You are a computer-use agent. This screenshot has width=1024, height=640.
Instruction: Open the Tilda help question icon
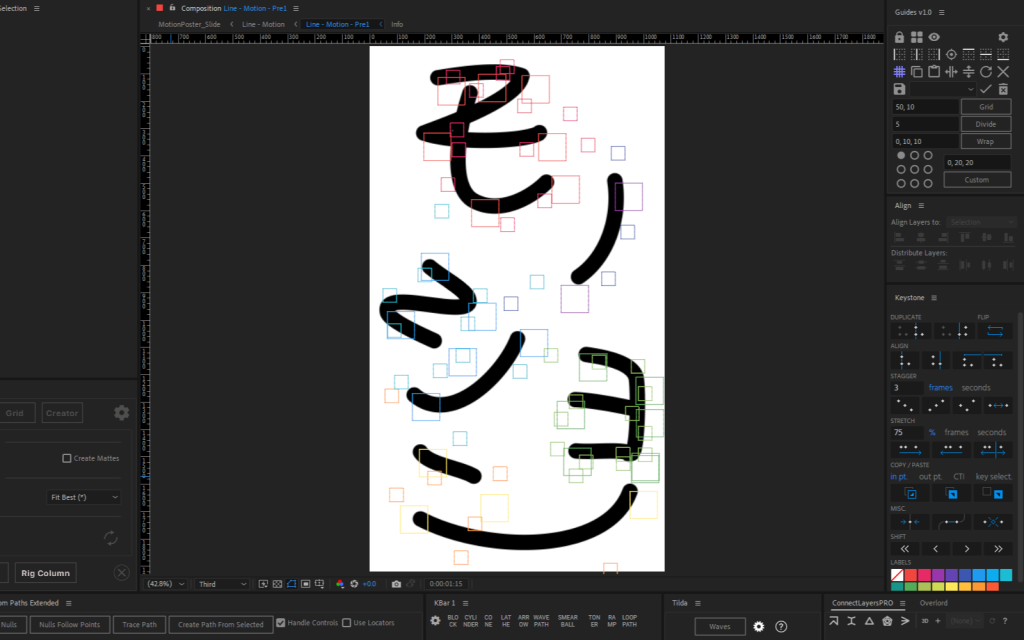[x=781, y=627]
